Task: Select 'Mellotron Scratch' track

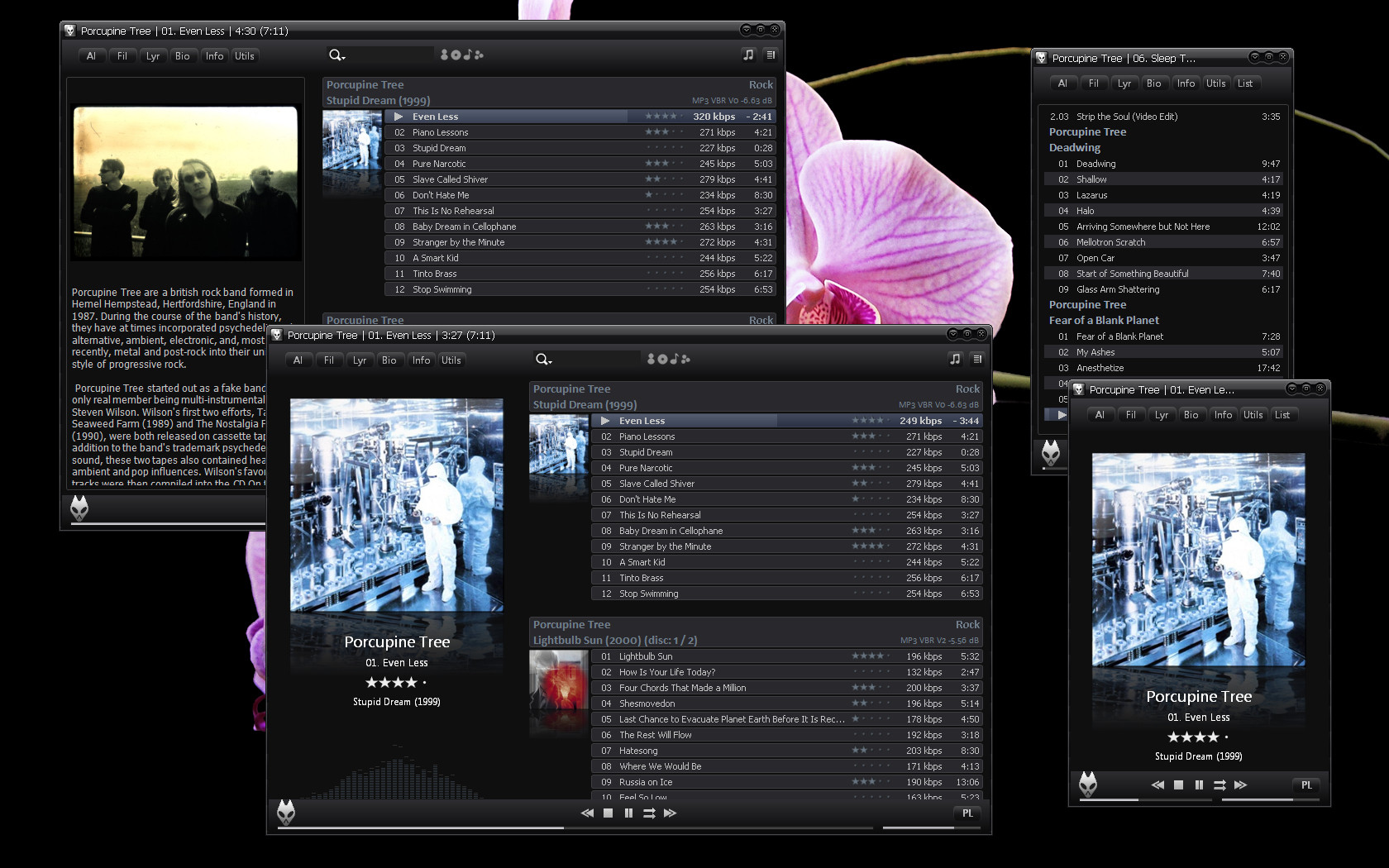Action: [1165, 242]
